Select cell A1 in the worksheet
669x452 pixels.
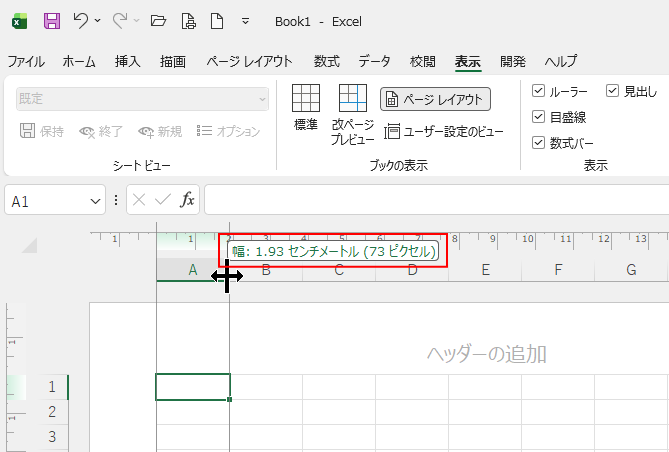click(x=193, y=387)
